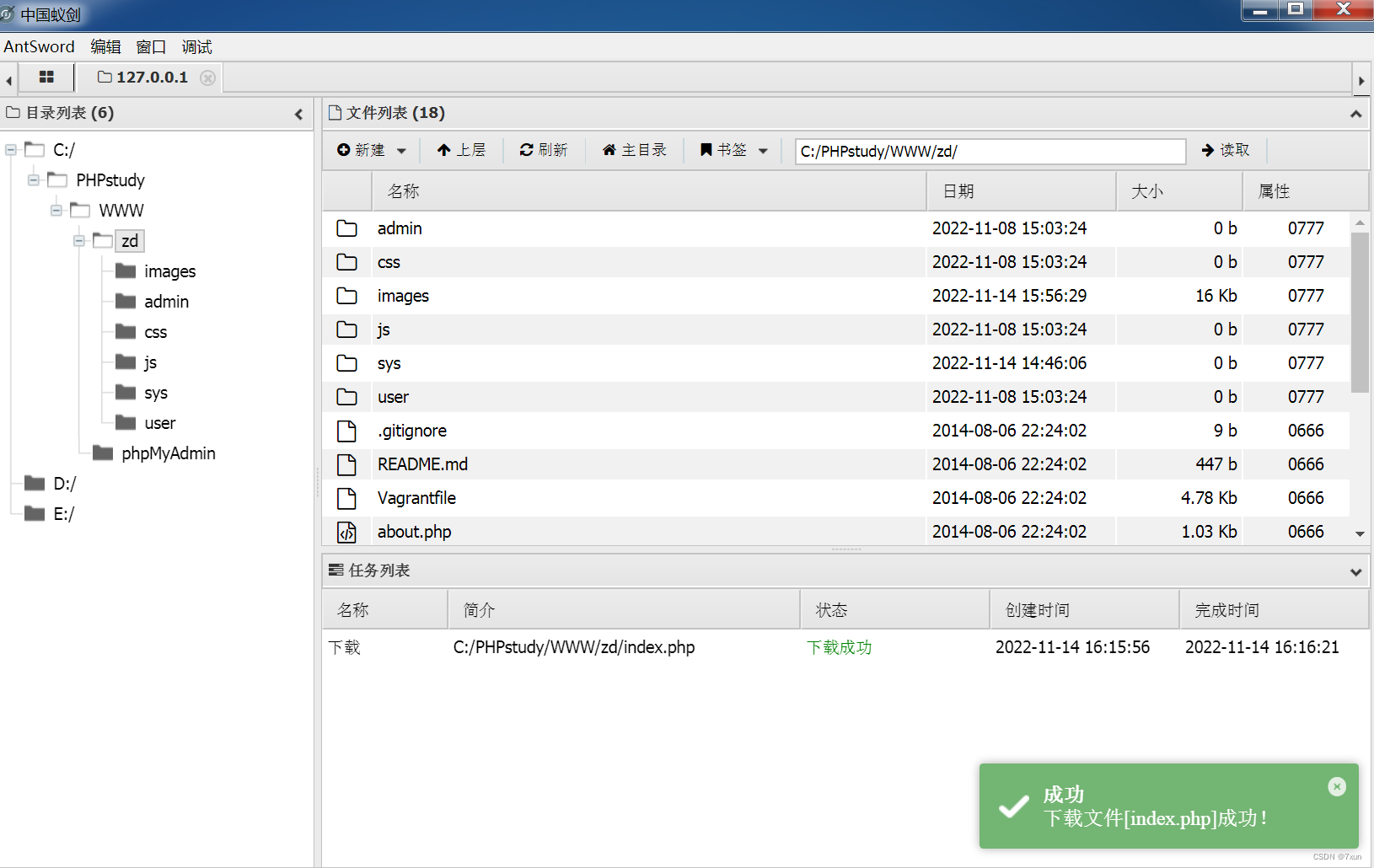The width and height of the screenshot is (1374, 868).
Task: Select phpMyAdmin folder in tree
Action: 169,453
